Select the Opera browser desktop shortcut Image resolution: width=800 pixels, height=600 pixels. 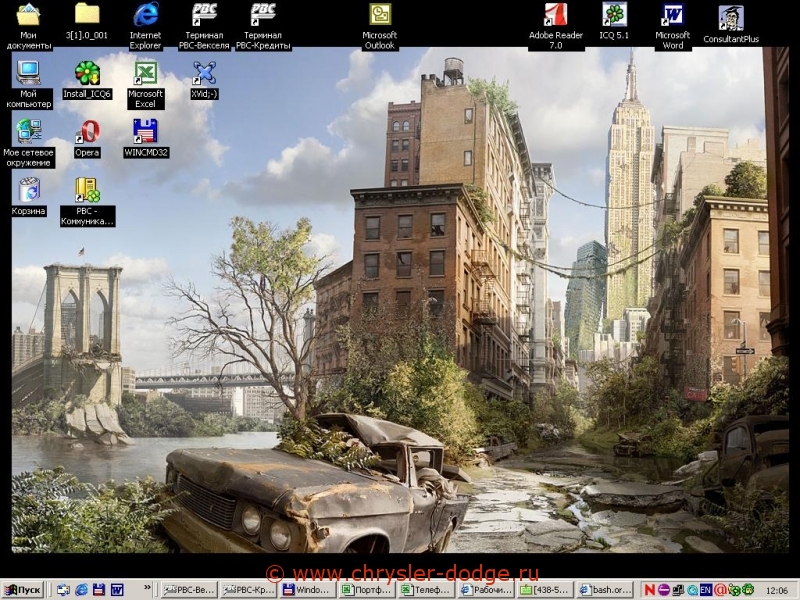coord(87,139)
